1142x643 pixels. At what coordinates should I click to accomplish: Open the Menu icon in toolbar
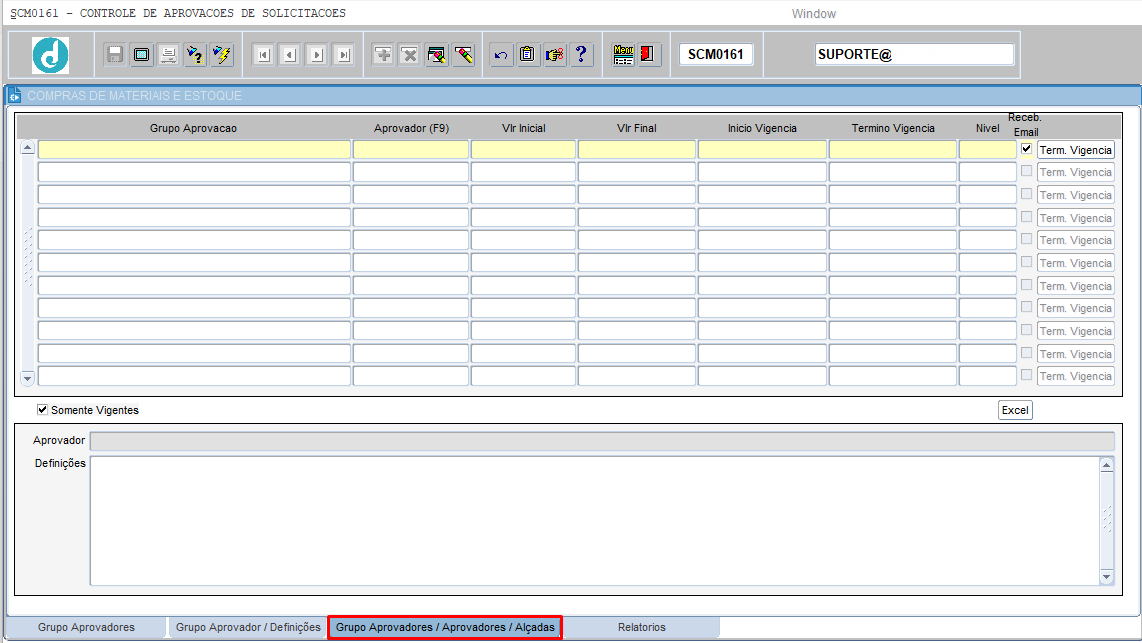click(x=623, y=55)
